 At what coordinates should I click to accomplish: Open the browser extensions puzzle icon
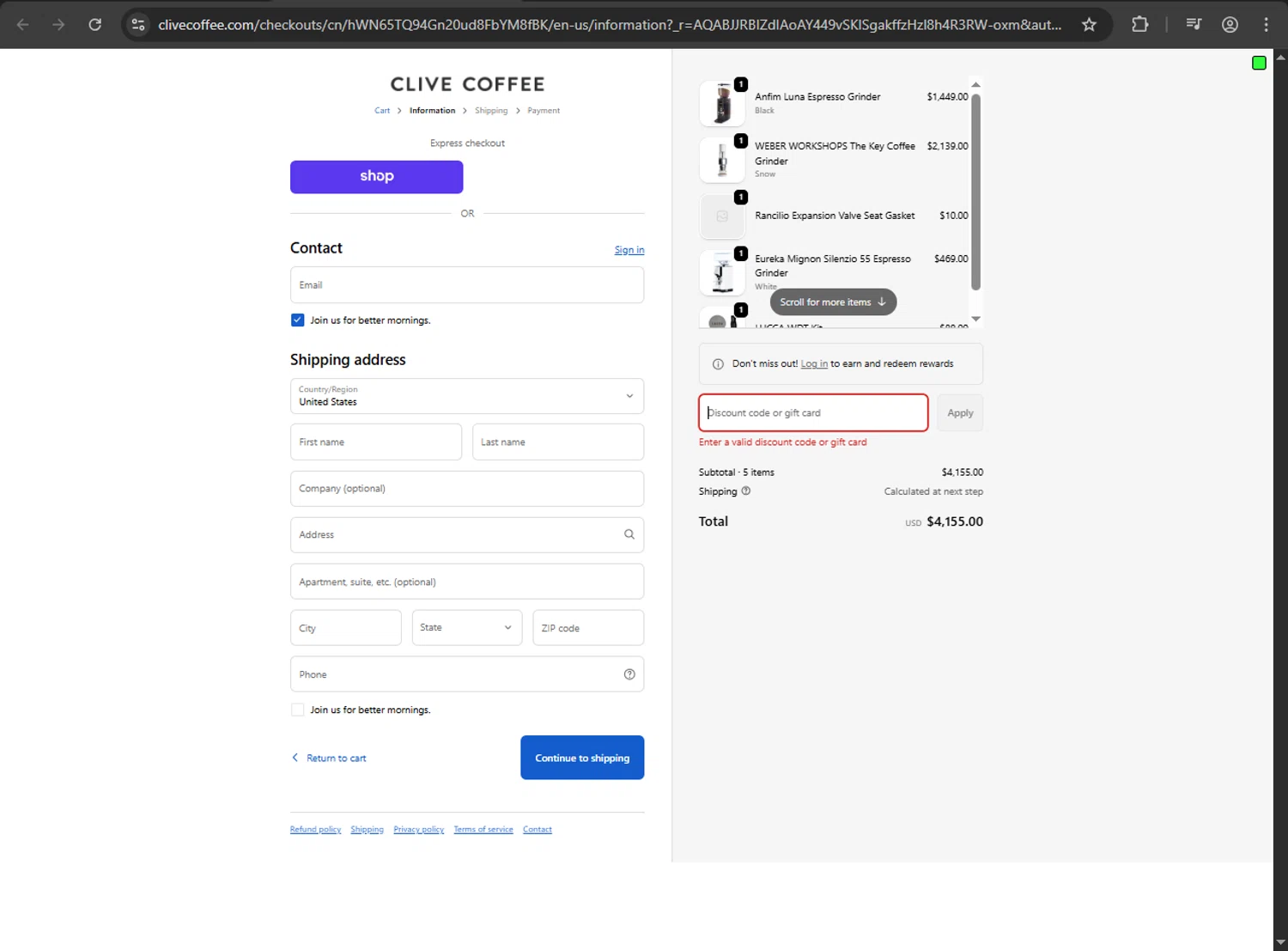1139,24
